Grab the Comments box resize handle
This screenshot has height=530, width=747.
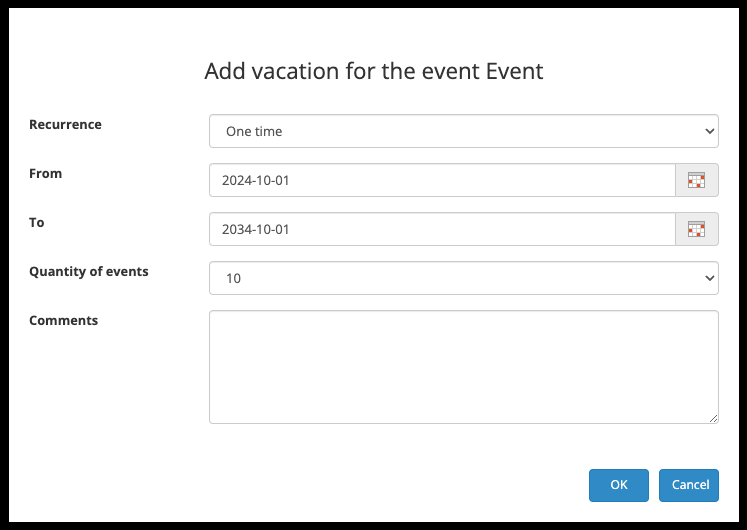coord(714,419)
